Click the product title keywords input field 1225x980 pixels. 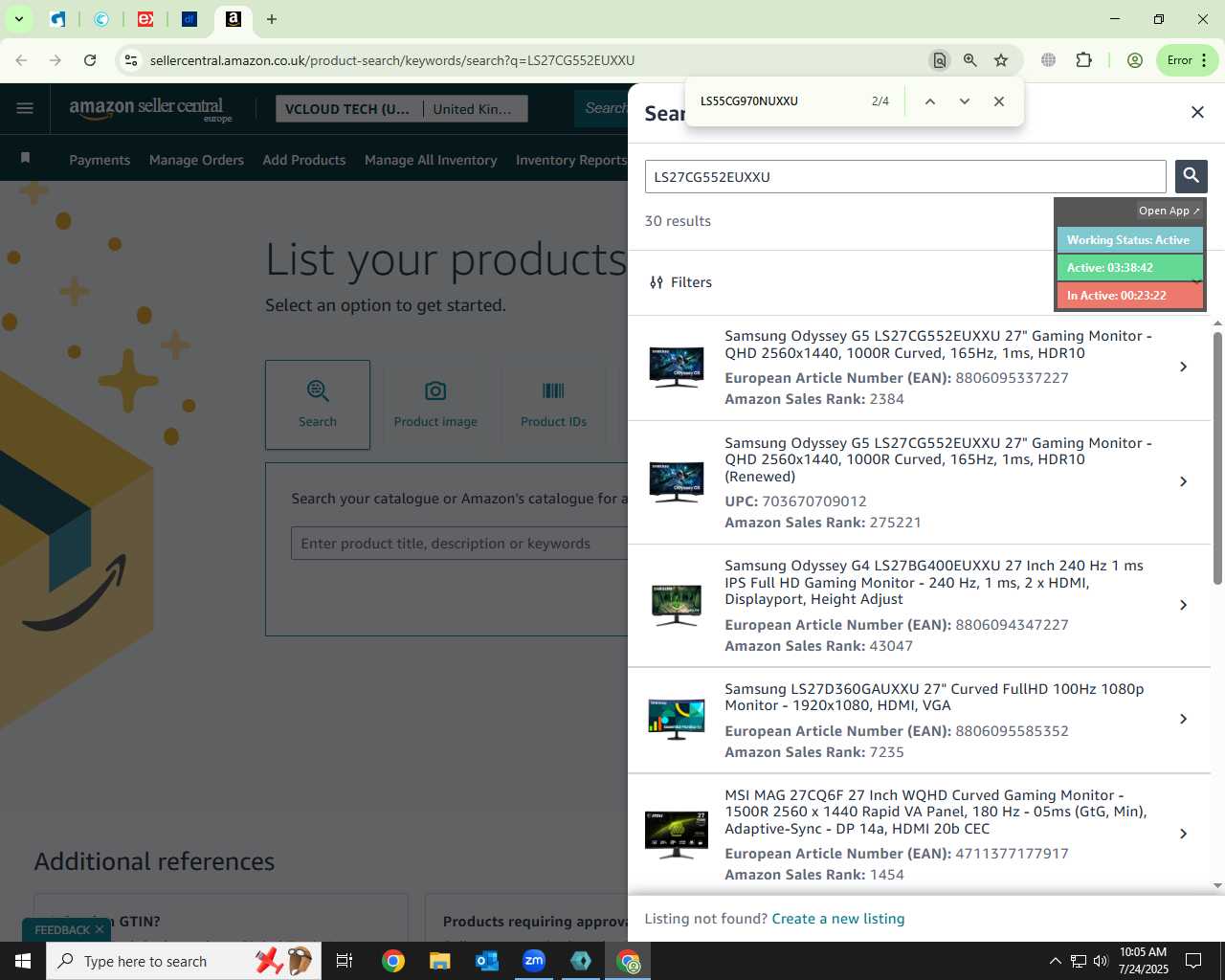[459, 544]
